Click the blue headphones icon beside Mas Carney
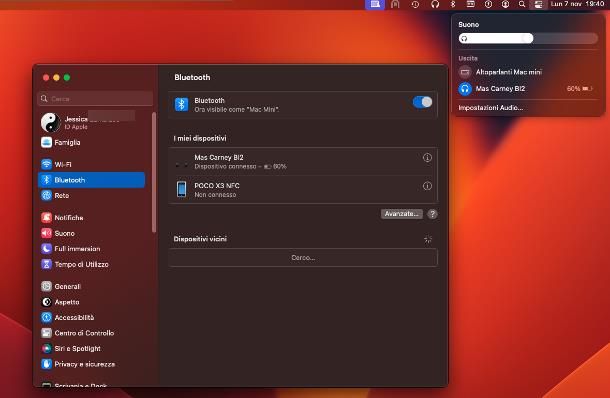 (x=465, y=89)
